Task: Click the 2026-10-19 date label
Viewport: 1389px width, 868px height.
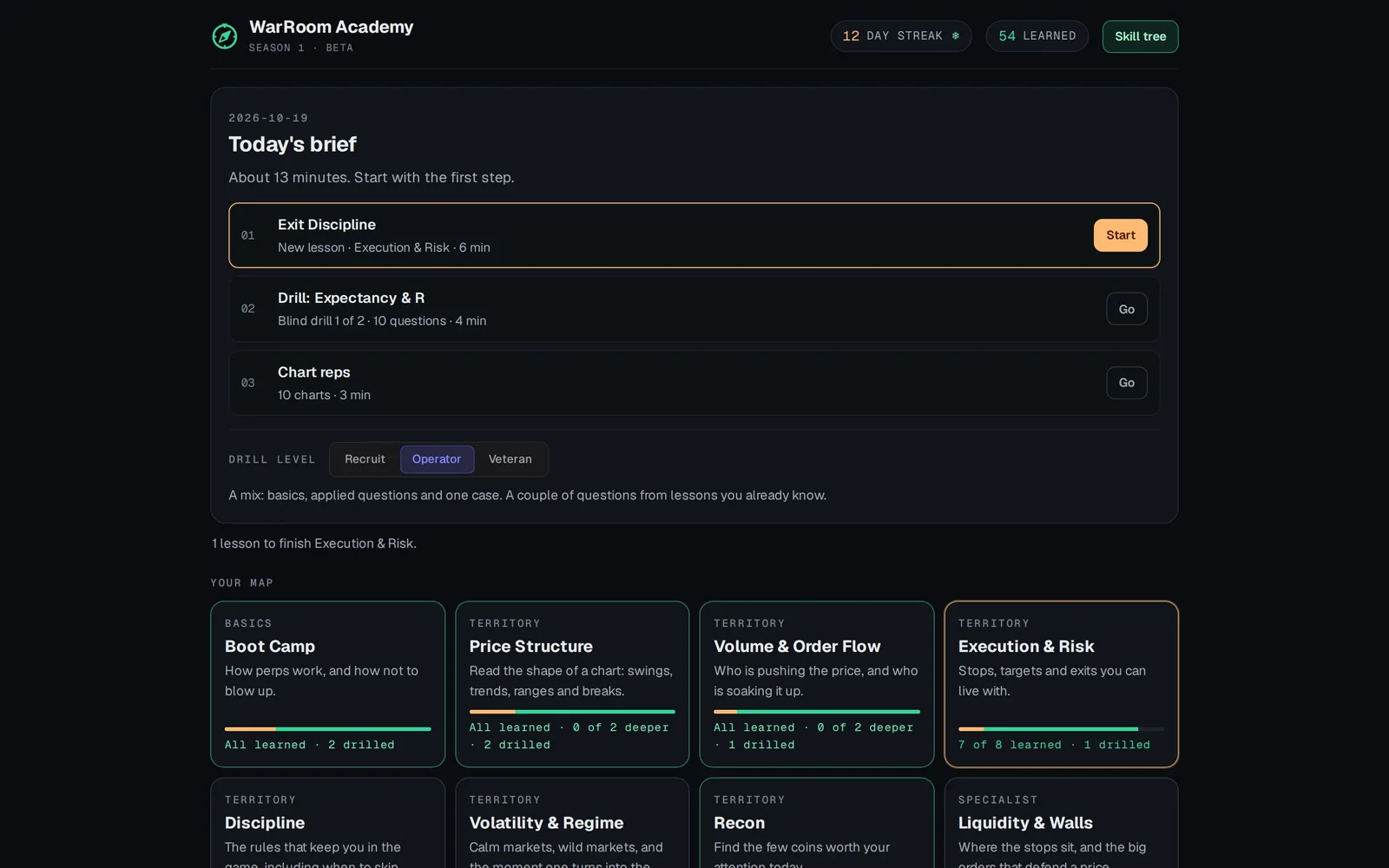Action: tap(268, 118)
